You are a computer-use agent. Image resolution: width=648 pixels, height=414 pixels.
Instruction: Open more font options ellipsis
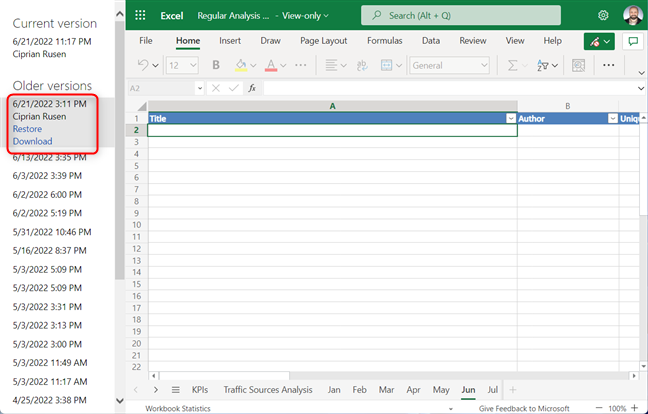tap(300, 65)
